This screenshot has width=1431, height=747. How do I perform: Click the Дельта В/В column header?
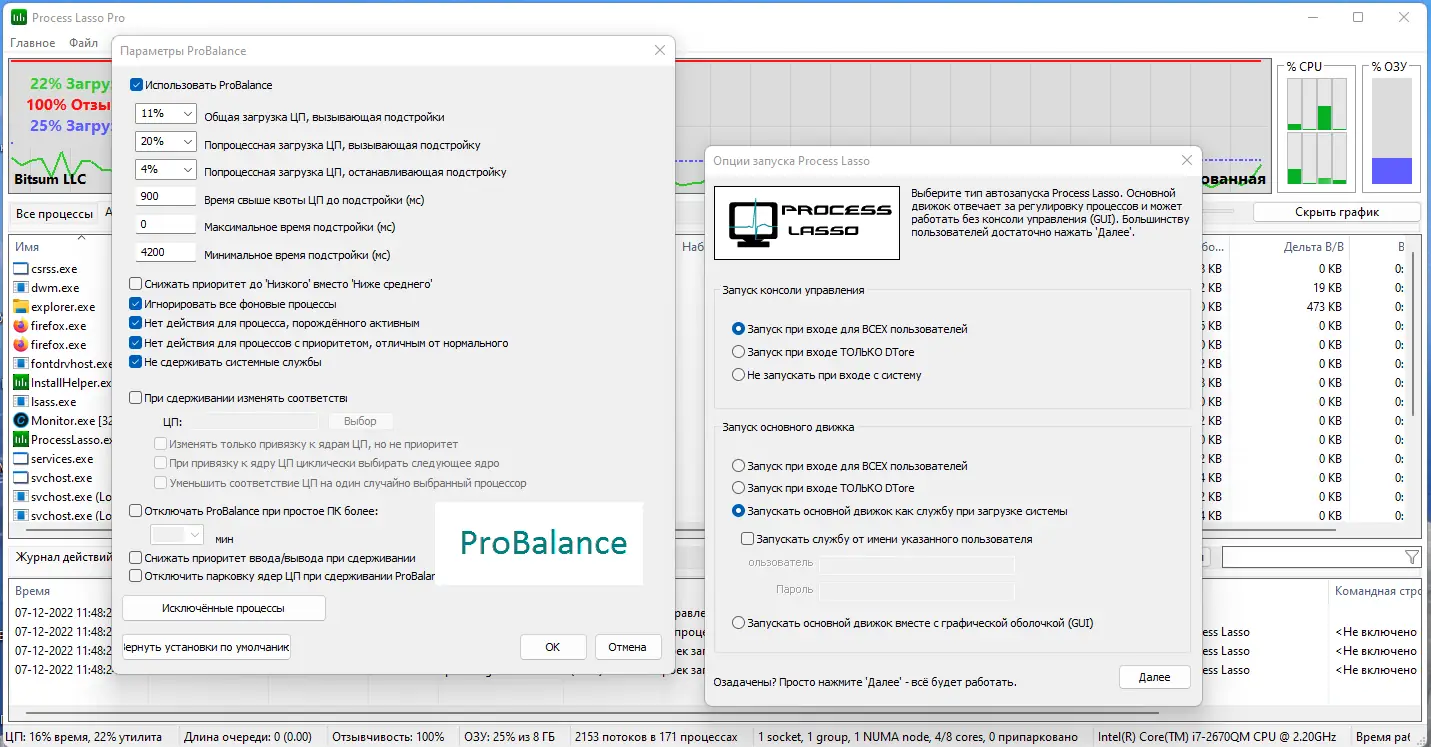pyautogui.click(x=1314, y=247)
